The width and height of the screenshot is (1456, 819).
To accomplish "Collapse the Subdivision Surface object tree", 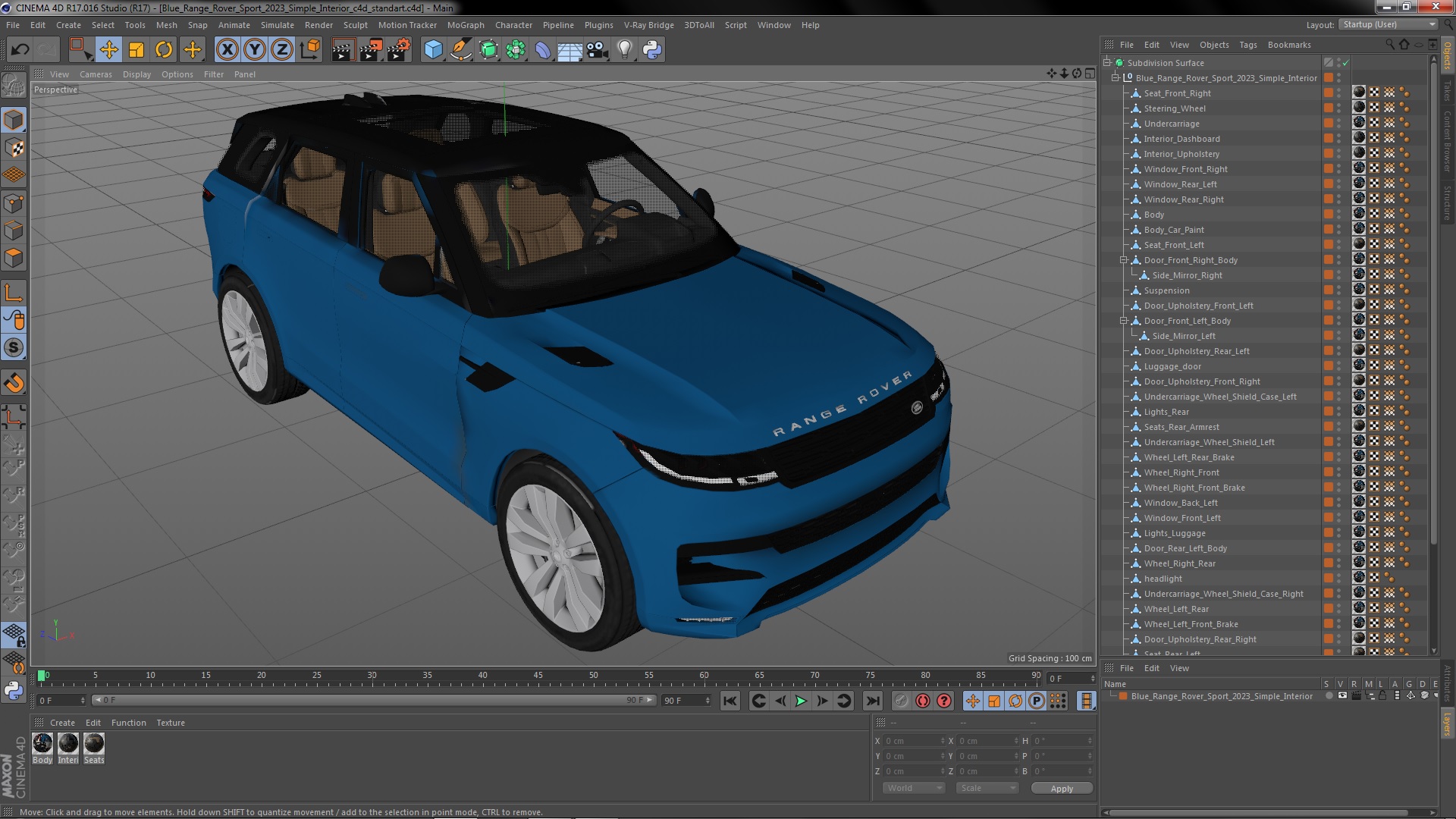I will click(x=1107, y=62).
